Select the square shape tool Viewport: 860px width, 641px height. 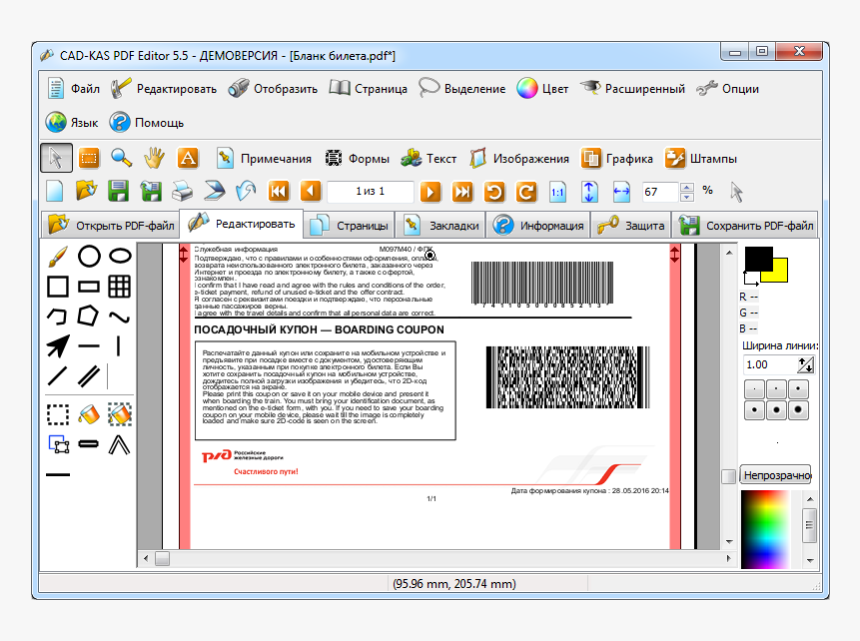point(58,287)
